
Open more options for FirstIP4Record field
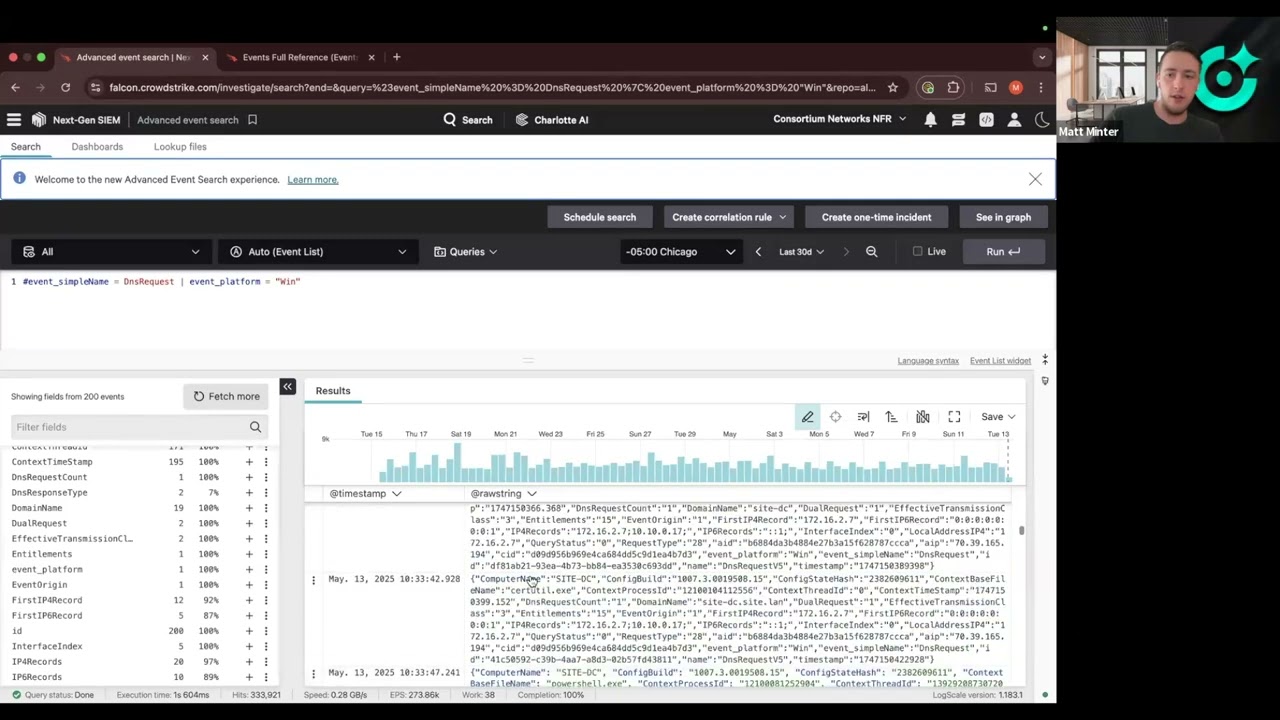266,600
